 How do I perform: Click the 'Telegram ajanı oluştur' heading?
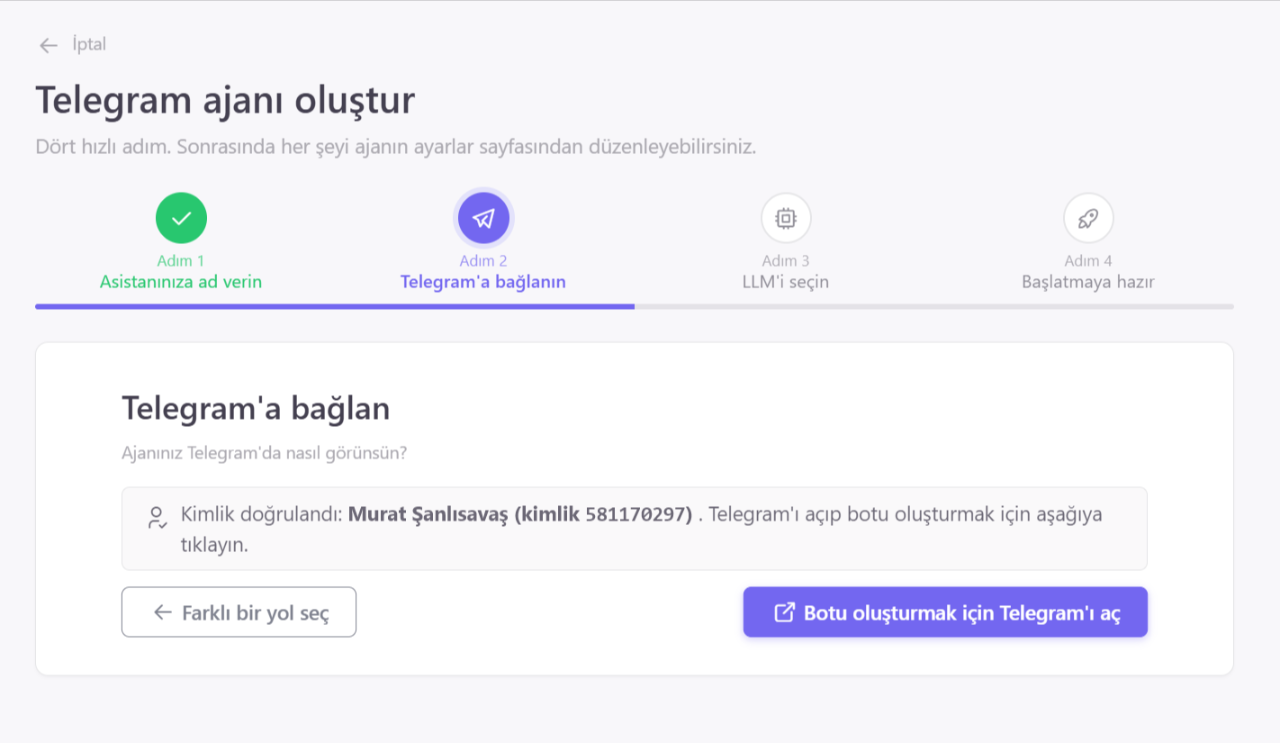click(x=225, y=101)
